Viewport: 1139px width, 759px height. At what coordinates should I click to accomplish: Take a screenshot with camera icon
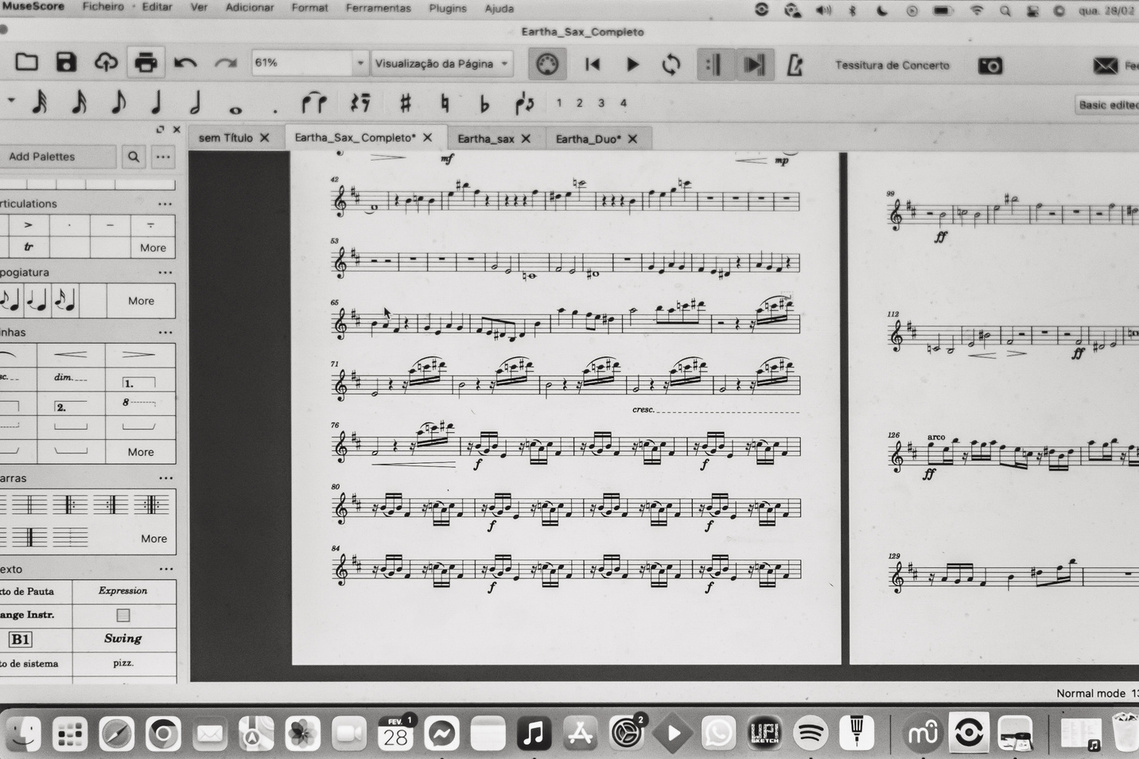pos(990,66)
